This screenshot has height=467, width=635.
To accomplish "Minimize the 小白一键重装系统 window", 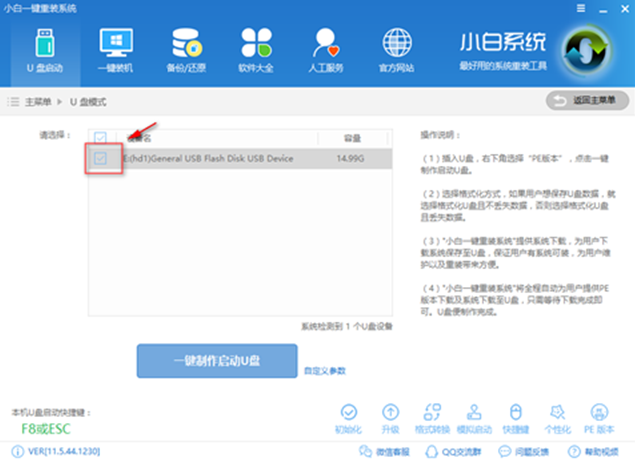I will tap(603, 9).
